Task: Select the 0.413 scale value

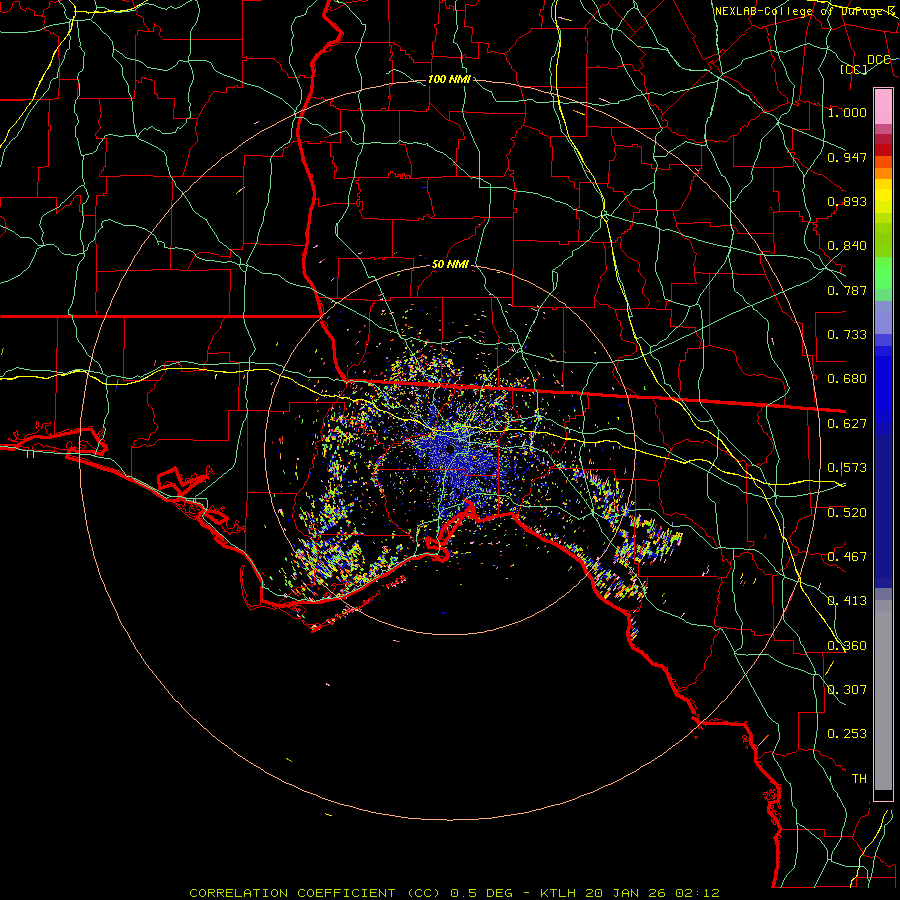Action: [847, 601]
